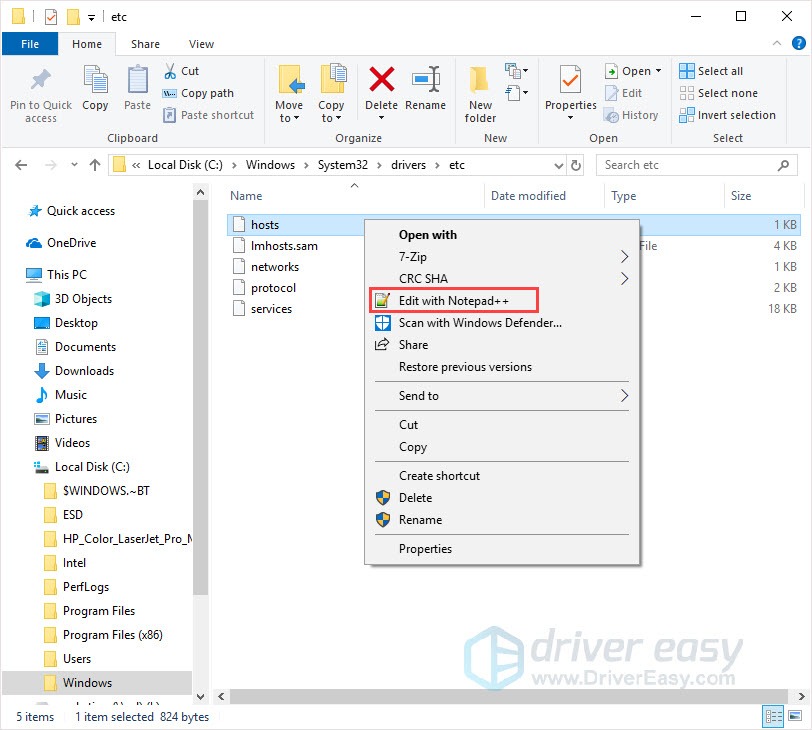Switch to the View ribbon tab
Viewport: 812px width, 730px height.
point(201,44)
